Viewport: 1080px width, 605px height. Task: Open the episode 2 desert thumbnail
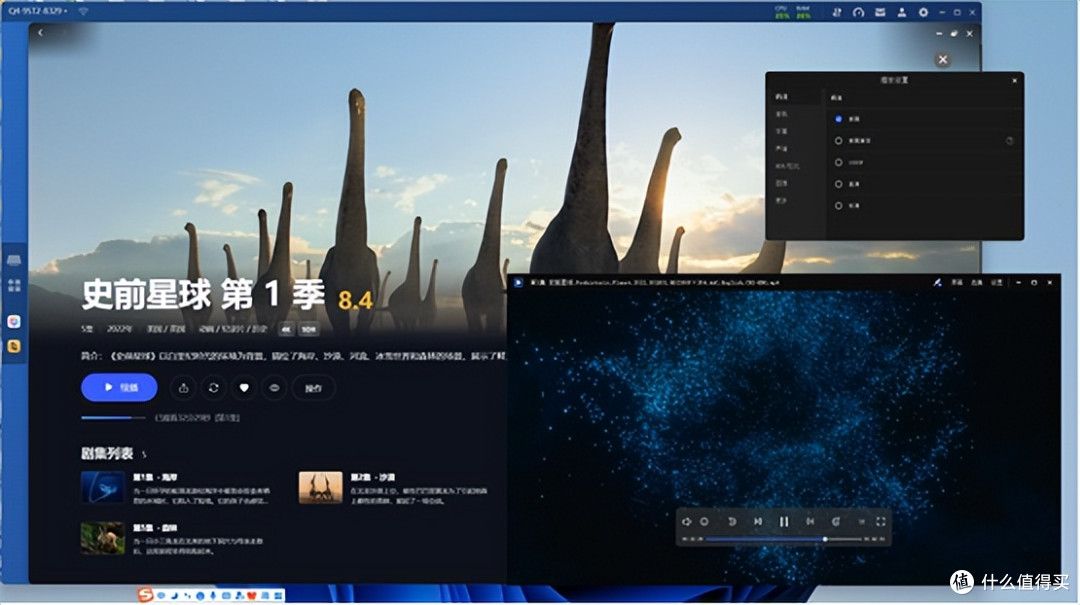pyautogui.click(x=320, y=488)
